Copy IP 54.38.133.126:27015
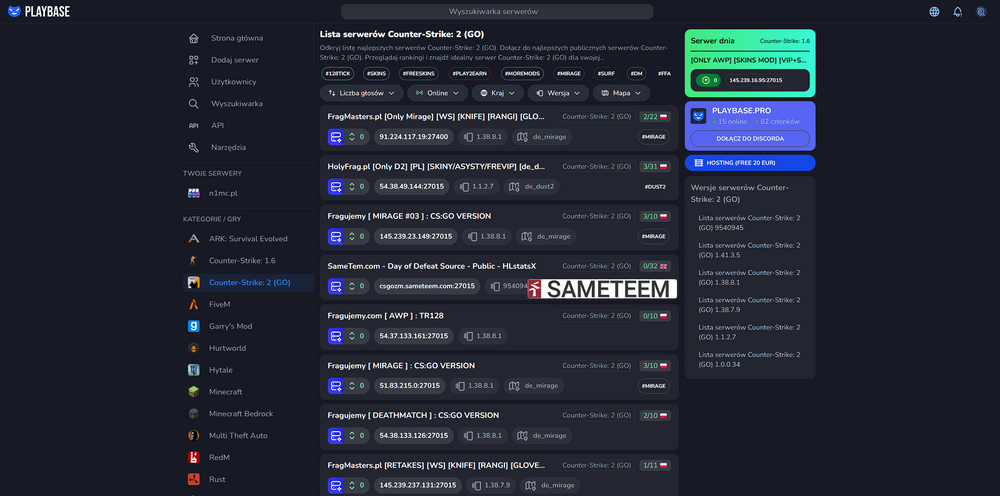This screenshot has width=1000, height=496. click(414, 435)
